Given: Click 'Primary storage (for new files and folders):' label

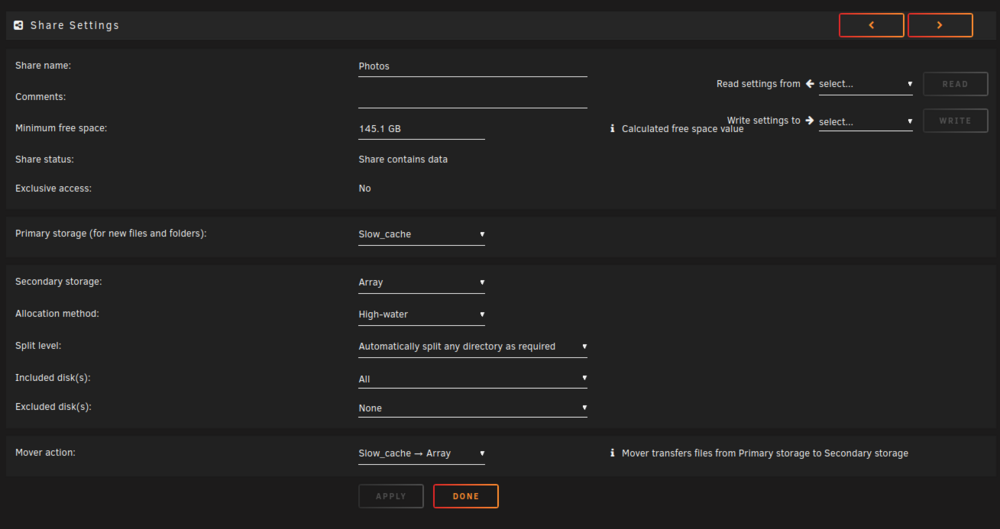Looking at the screenshot, I should click(111, 234).
